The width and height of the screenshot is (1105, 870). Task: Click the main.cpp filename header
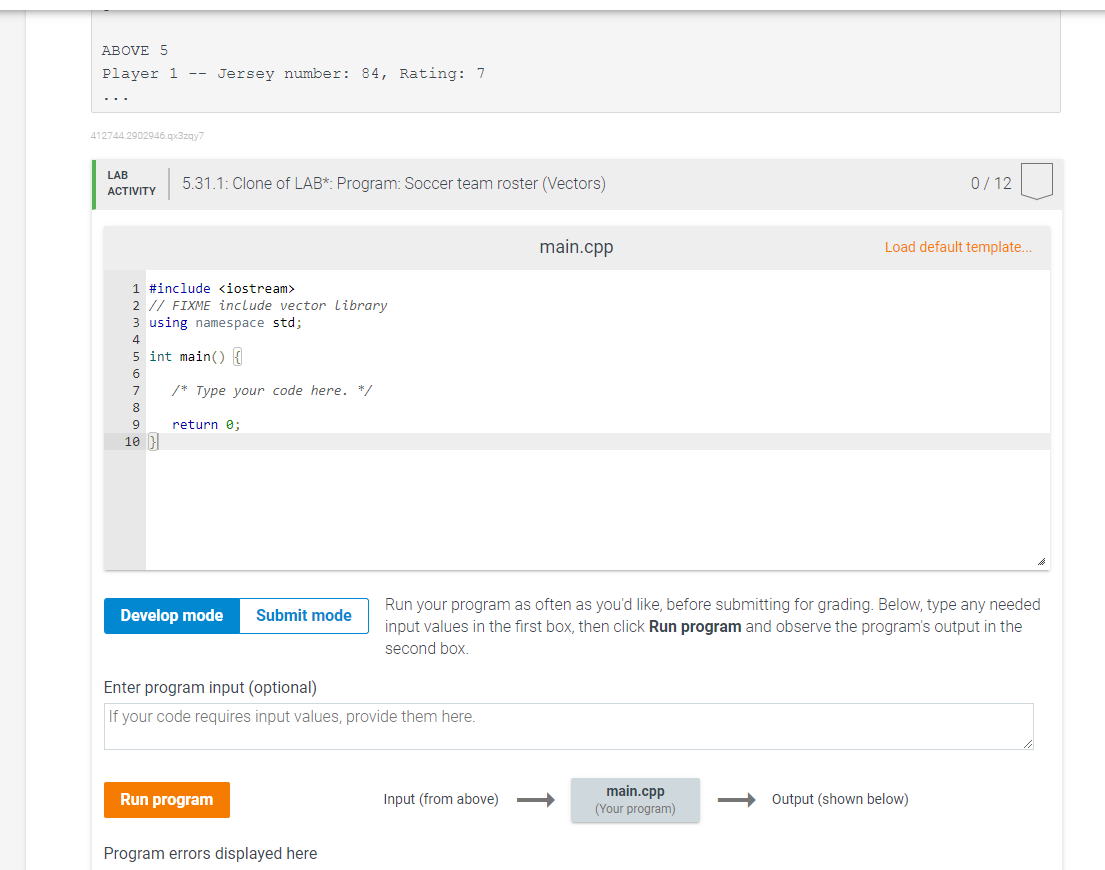coord(576,246)
